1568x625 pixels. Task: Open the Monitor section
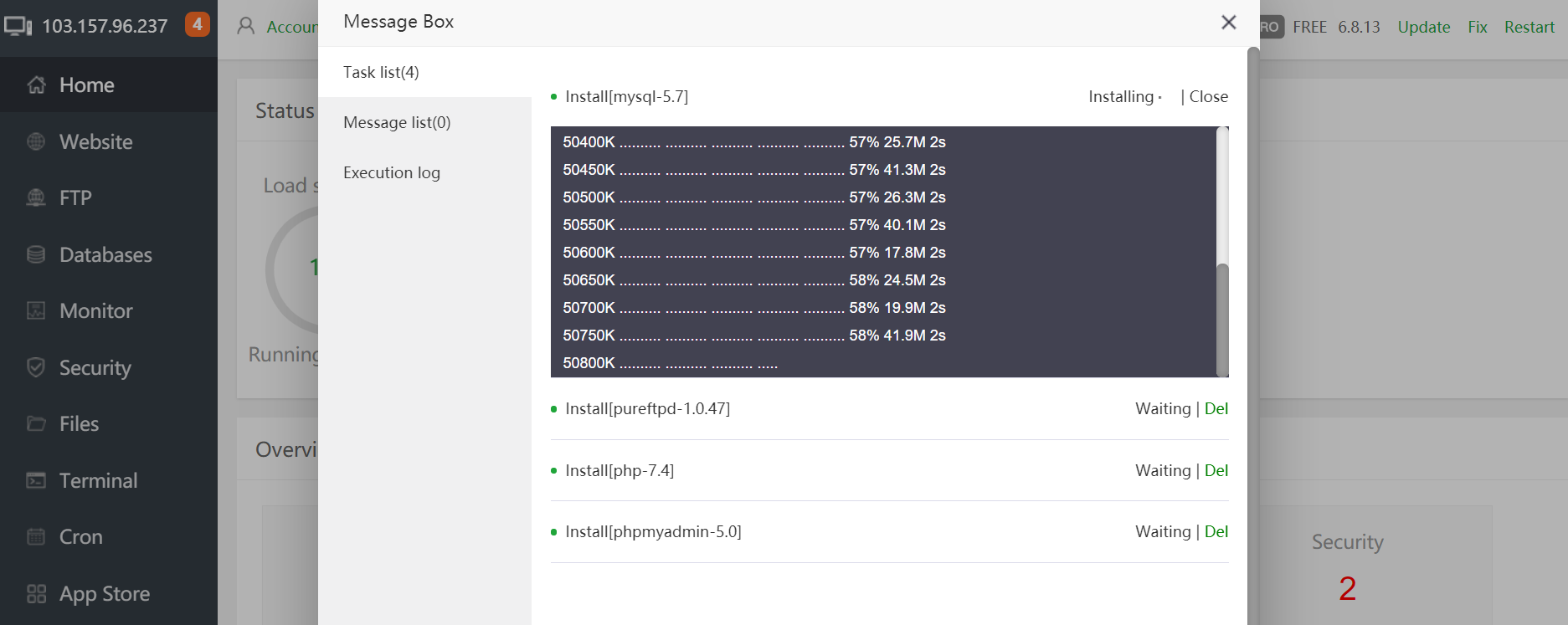point(109,310)
